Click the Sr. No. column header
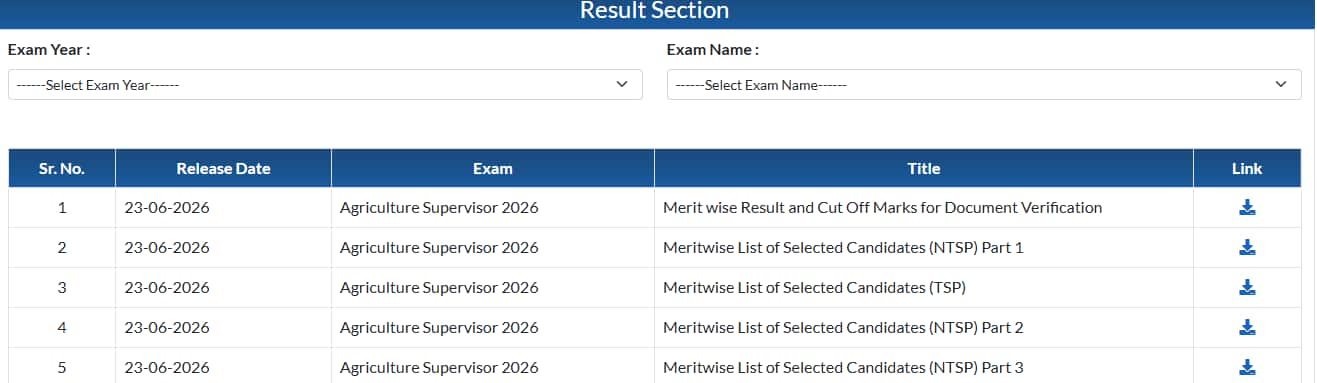Screen dimensions: 1317x383 point(62,168)
